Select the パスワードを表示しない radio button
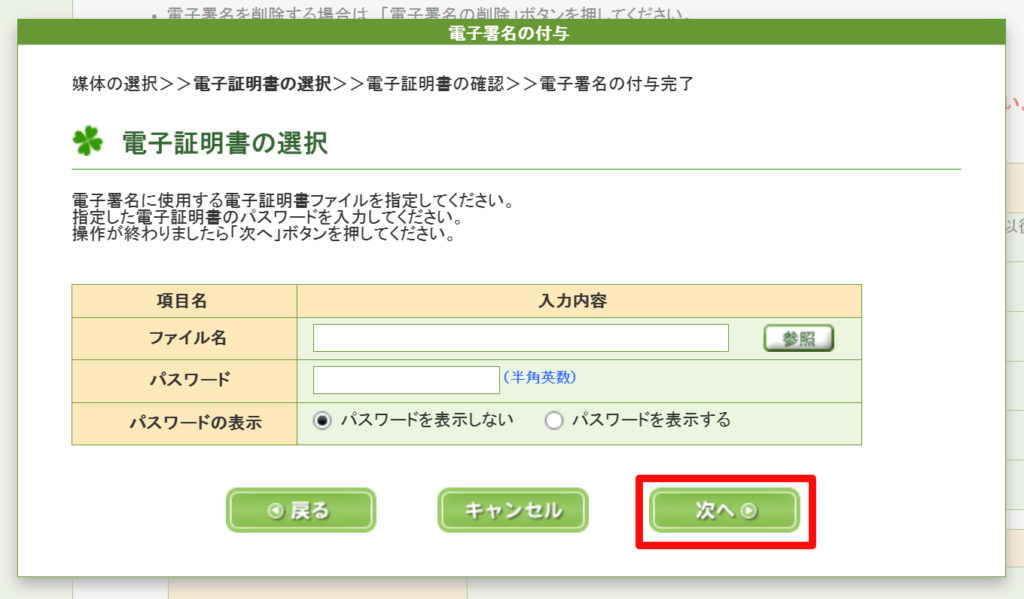The height and width of the screenshot is (599, 1024). 322,421
